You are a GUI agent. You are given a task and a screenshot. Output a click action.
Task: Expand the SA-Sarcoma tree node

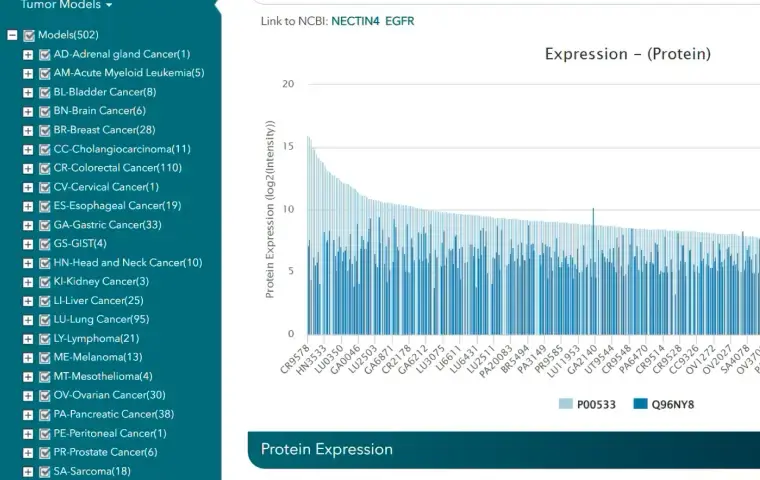[x=28, y=471]
